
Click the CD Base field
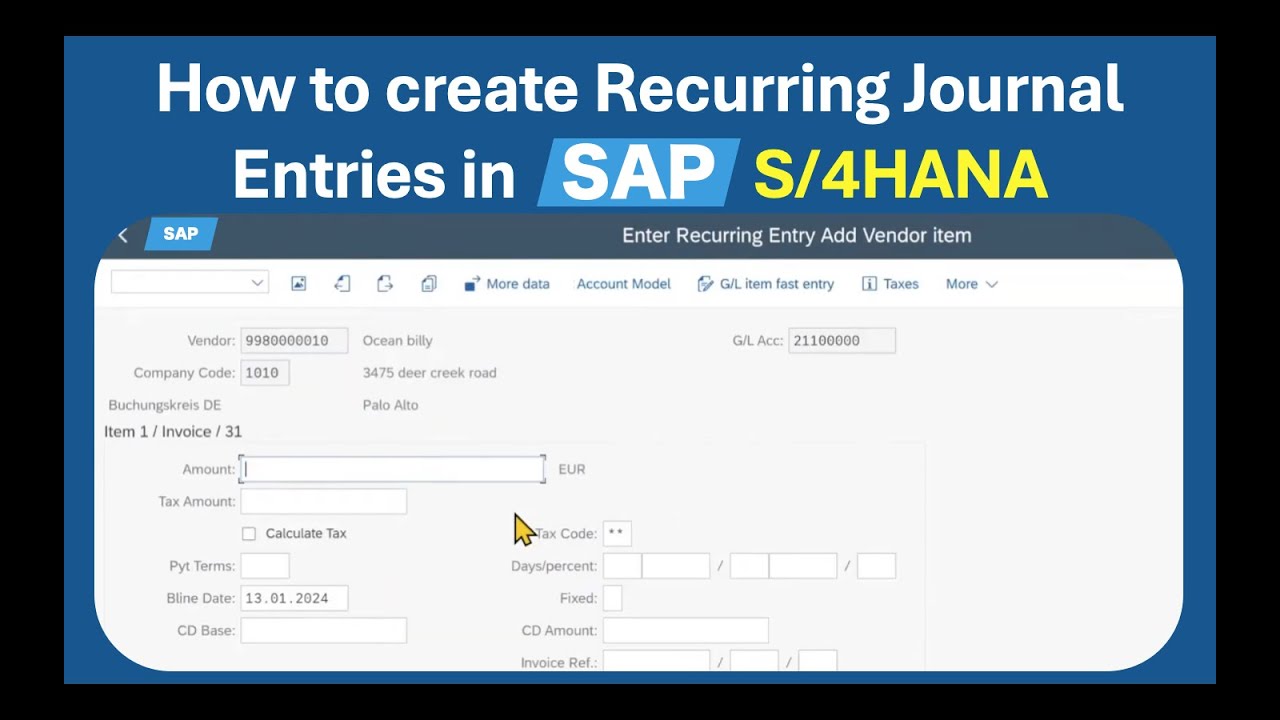coord(323,631)
